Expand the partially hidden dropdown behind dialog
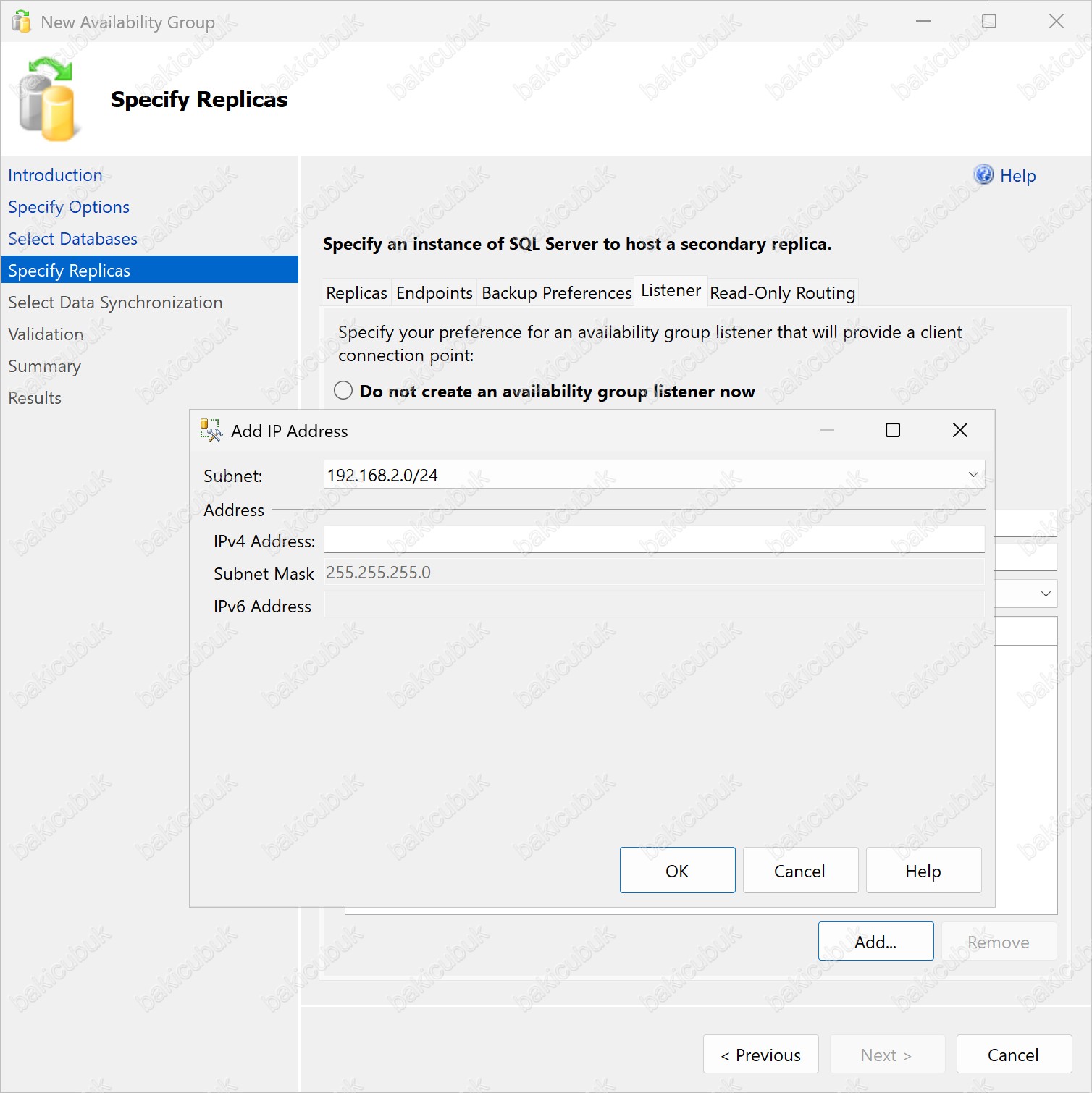 coord(1045,594)
